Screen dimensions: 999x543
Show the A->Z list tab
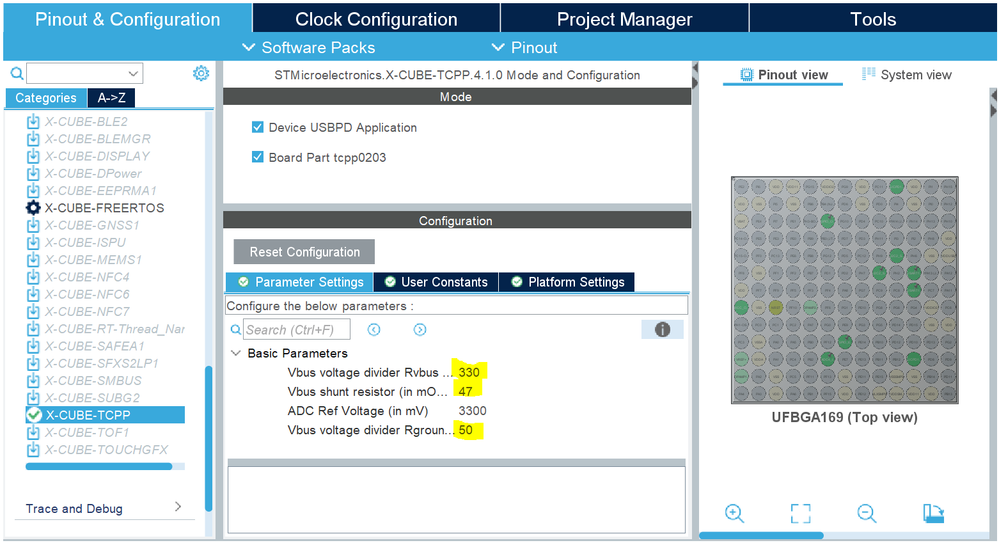pyautogui.click(x=111, y=98)
